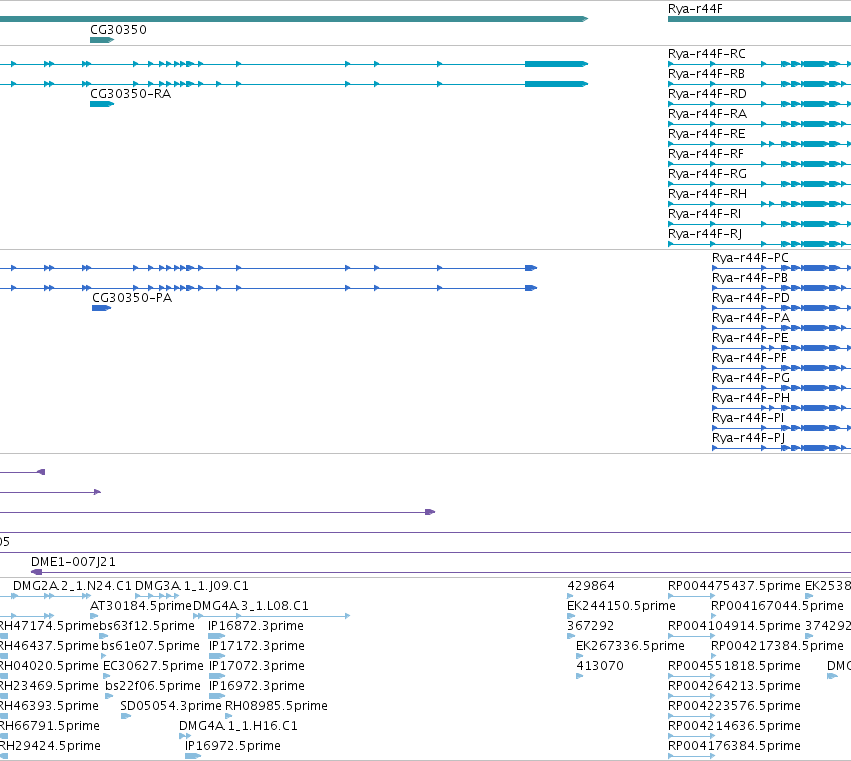Pick protein Rya-r44F-PJ

tap(748, 438)
